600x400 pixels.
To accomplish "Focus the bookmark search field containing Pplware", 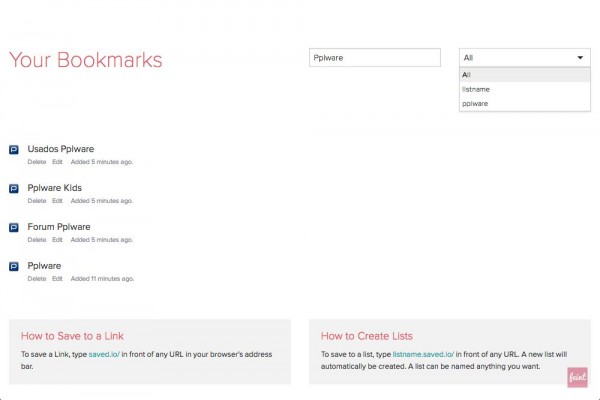I will (375, 58).
